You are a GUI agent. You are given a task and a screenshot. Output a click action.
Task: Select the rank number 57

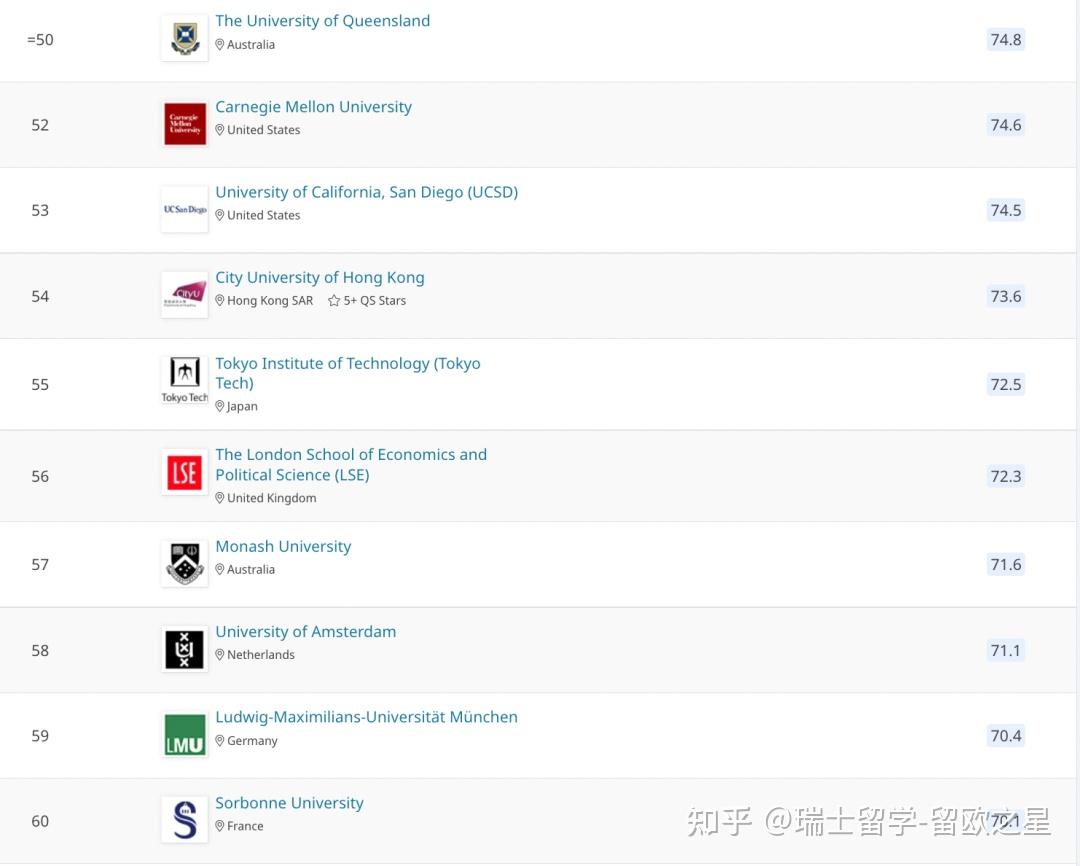click(x=40, y=565)
